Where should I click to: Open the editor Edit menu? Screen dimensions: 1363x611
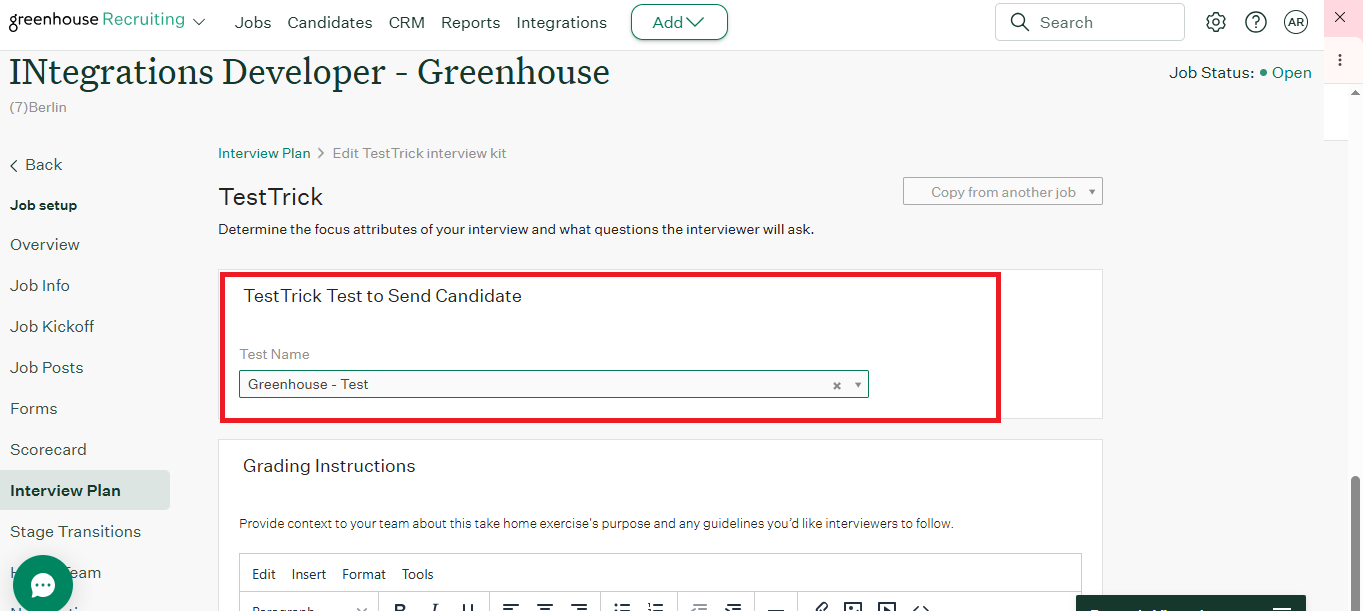point(264,574)
